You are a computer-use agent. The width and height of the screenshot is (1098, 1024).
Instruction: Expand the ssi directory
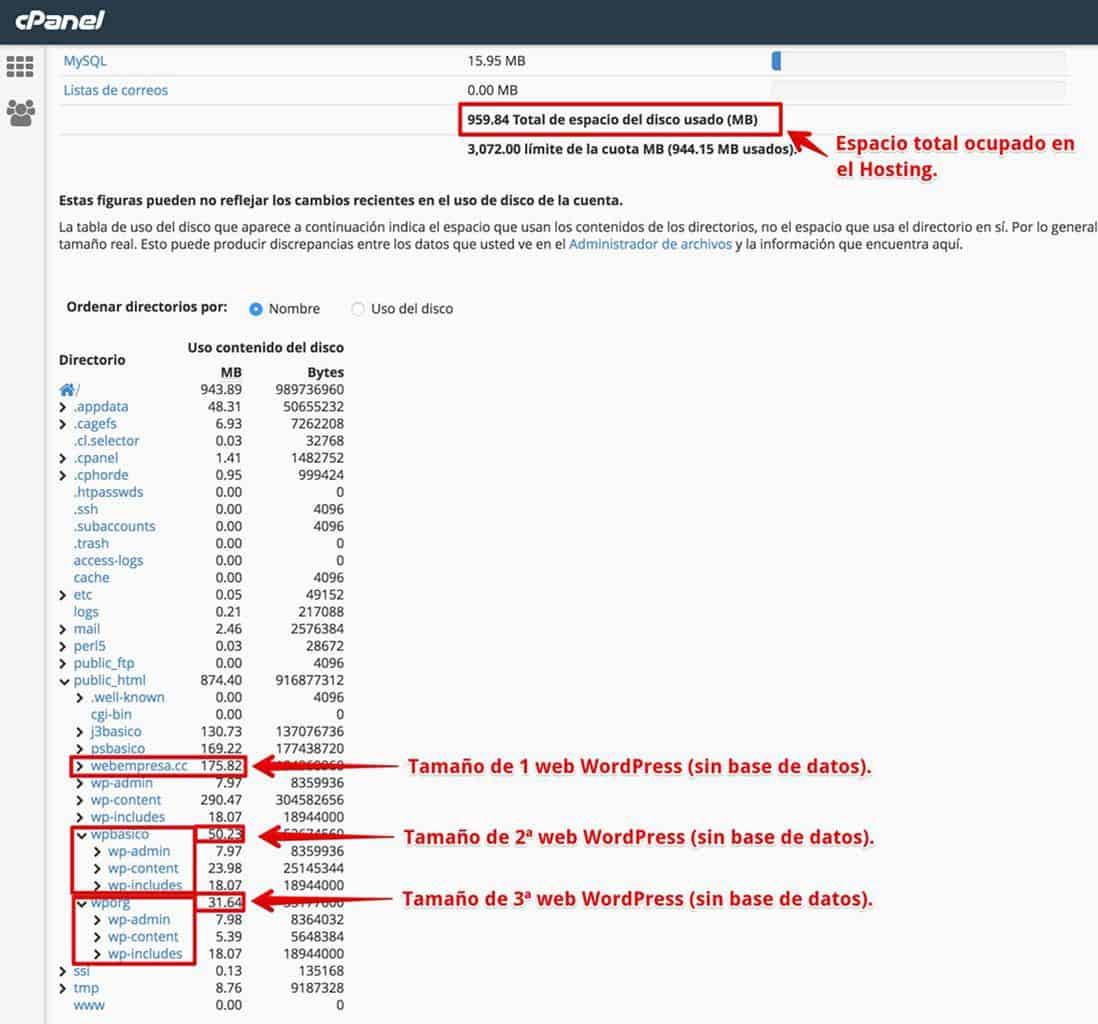[63, 971]
